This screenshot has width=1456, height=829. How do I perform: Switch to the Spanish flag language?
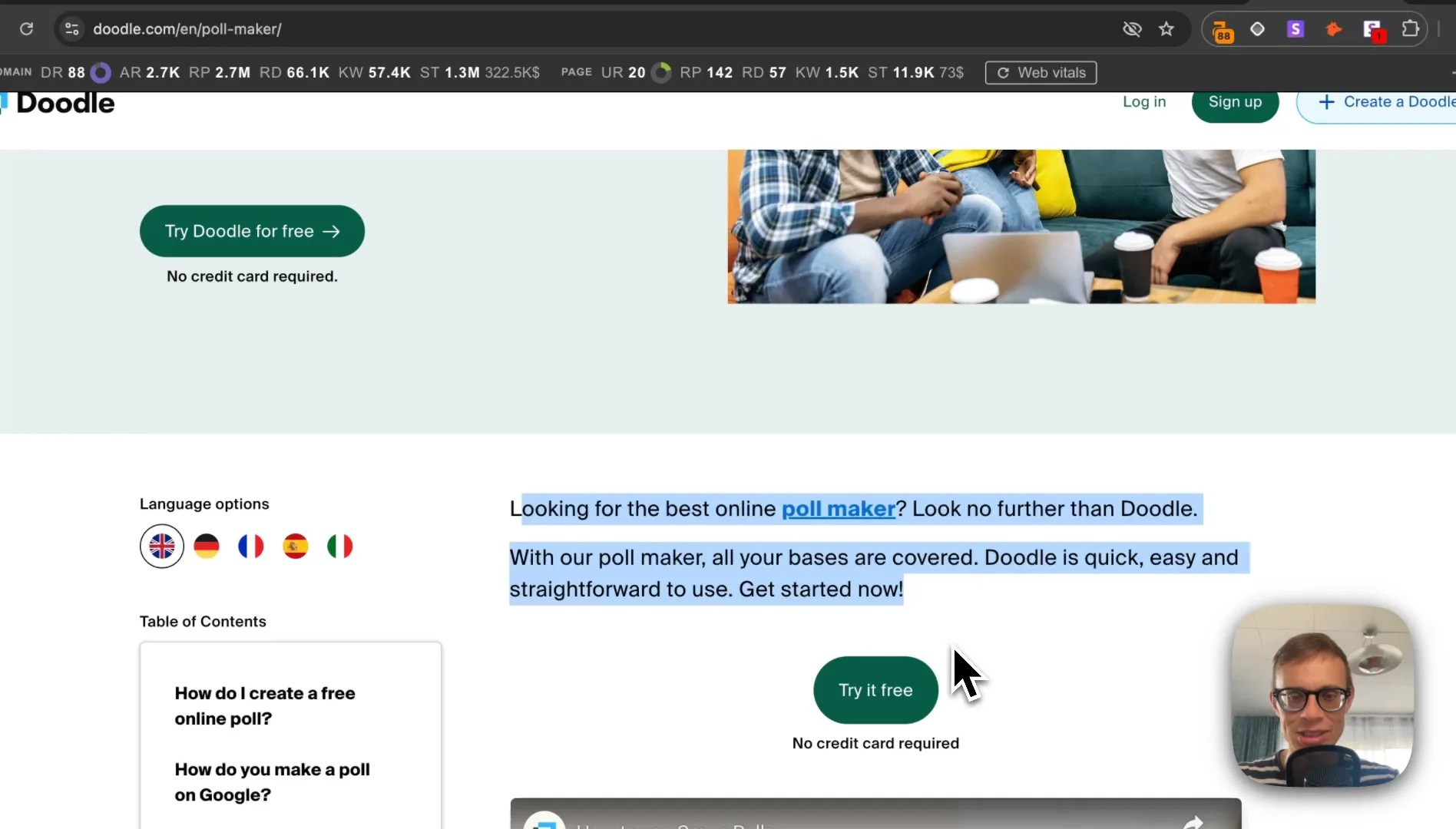coord(296,547)
